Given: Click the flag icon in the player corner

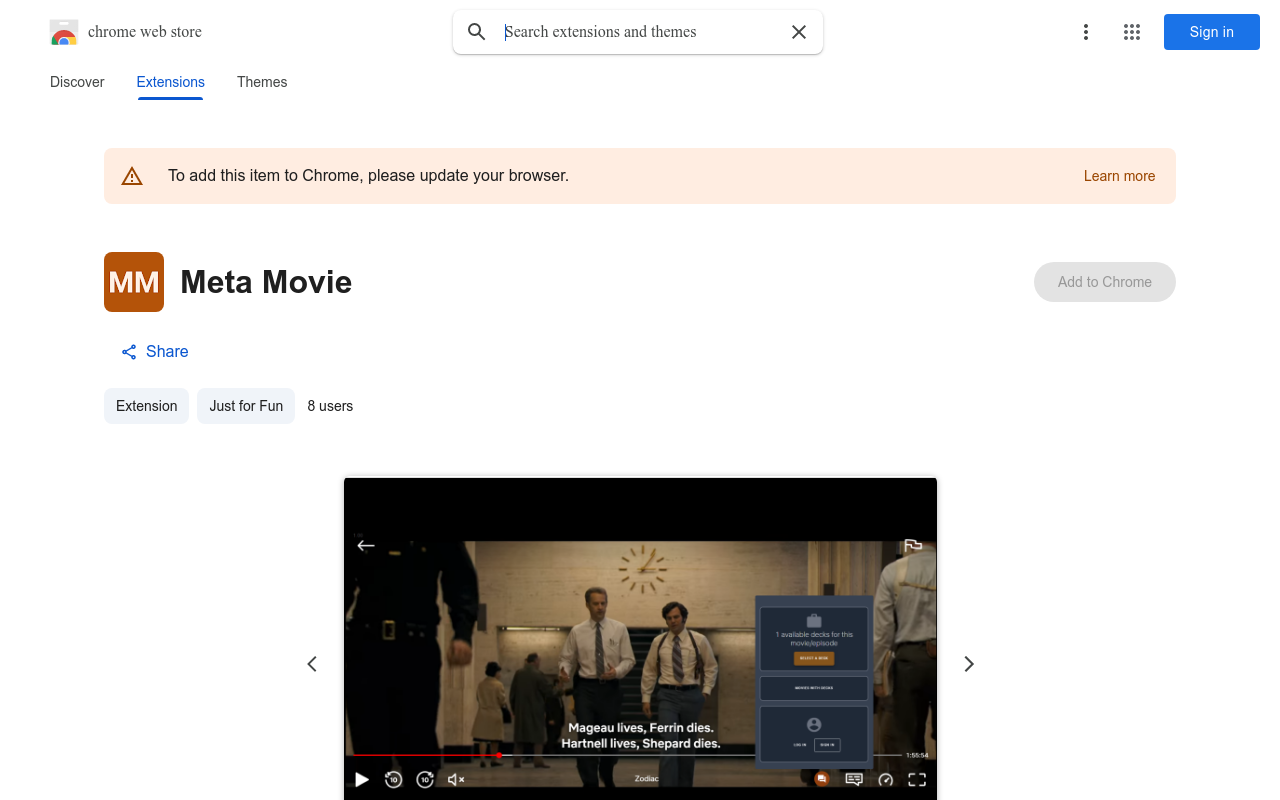Looking at the screenshot, I should [x=913, y=546].
